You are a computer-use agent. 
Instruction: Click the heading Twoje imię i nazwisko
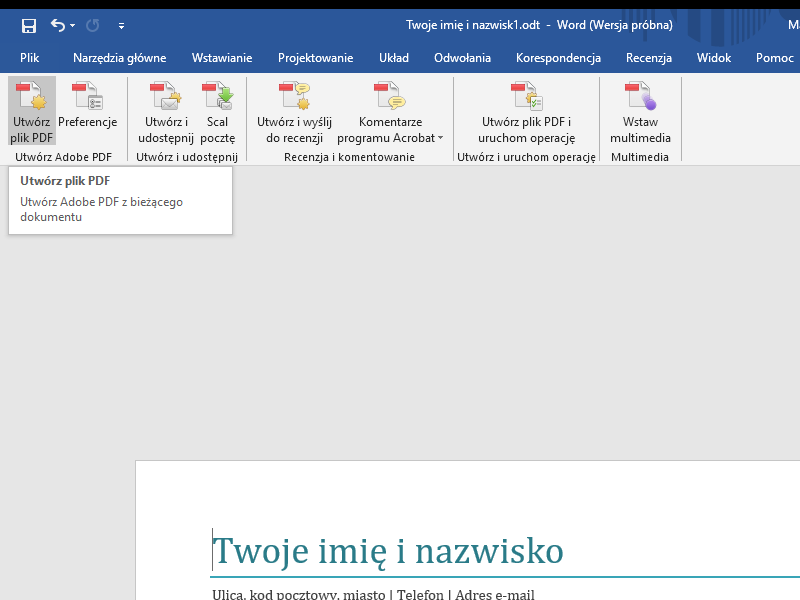388,551
